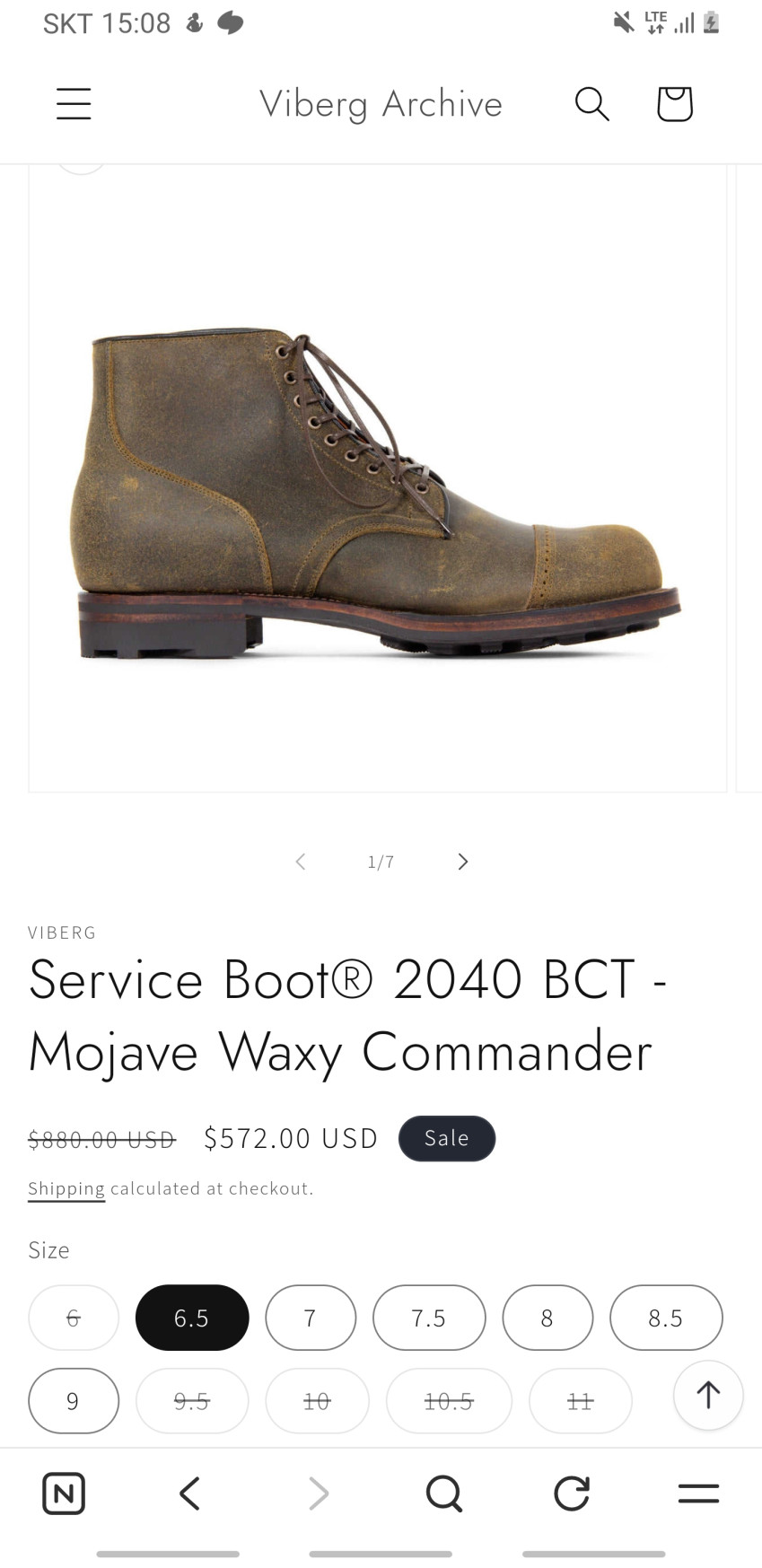The image size is (762, 1568).
Task: Tap Viberg Archive store title
Action: pyautogui.click(x=381, y=104)
